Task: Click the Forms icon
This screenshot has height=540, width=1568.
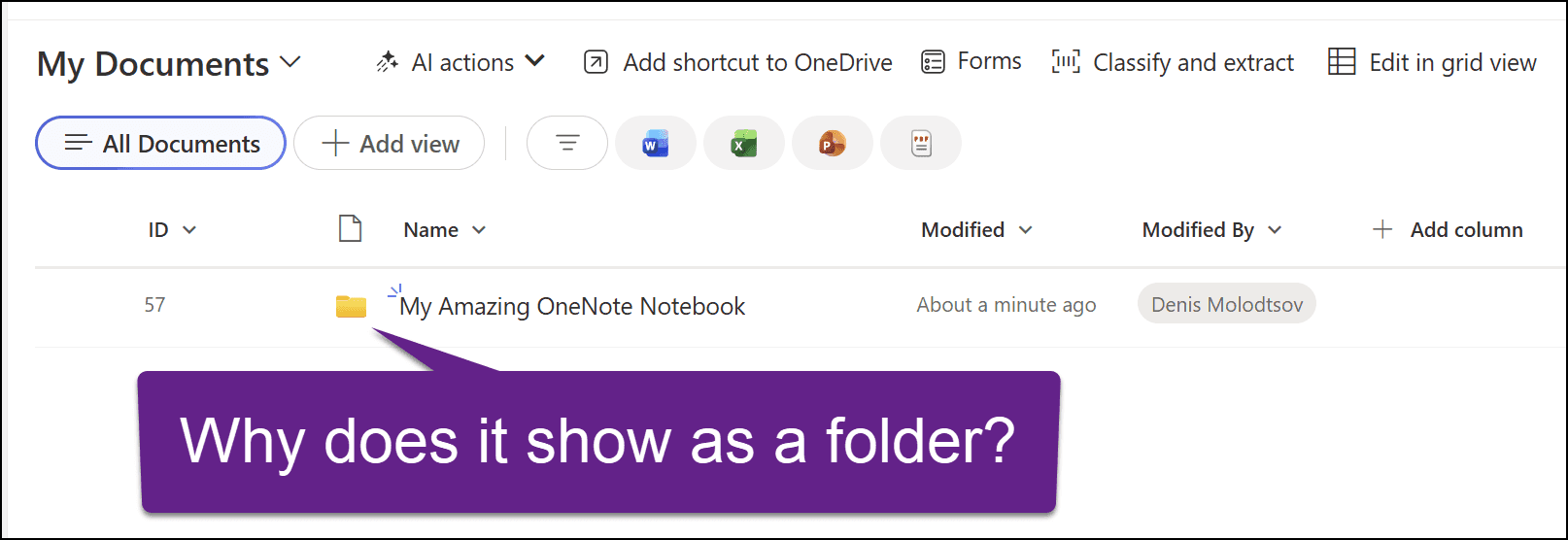Action: pyautogui.click(x=933, y=63)
